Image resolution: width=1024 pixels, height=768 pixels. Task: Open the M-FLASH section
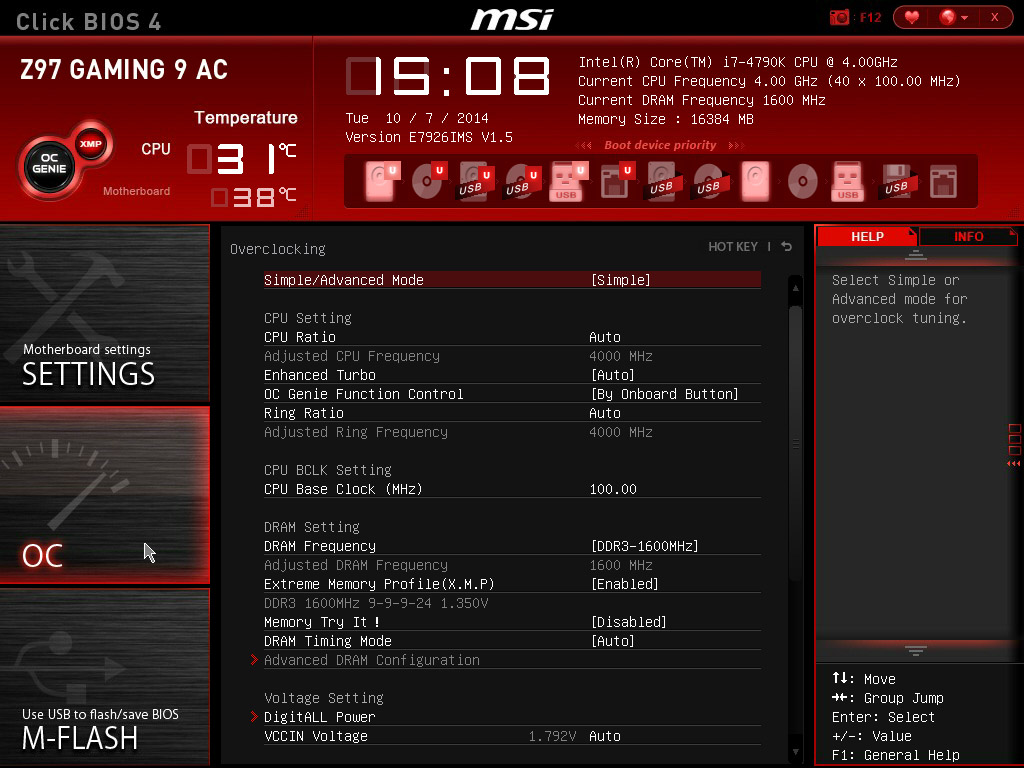pyautogui.click(x=105, y=678)
